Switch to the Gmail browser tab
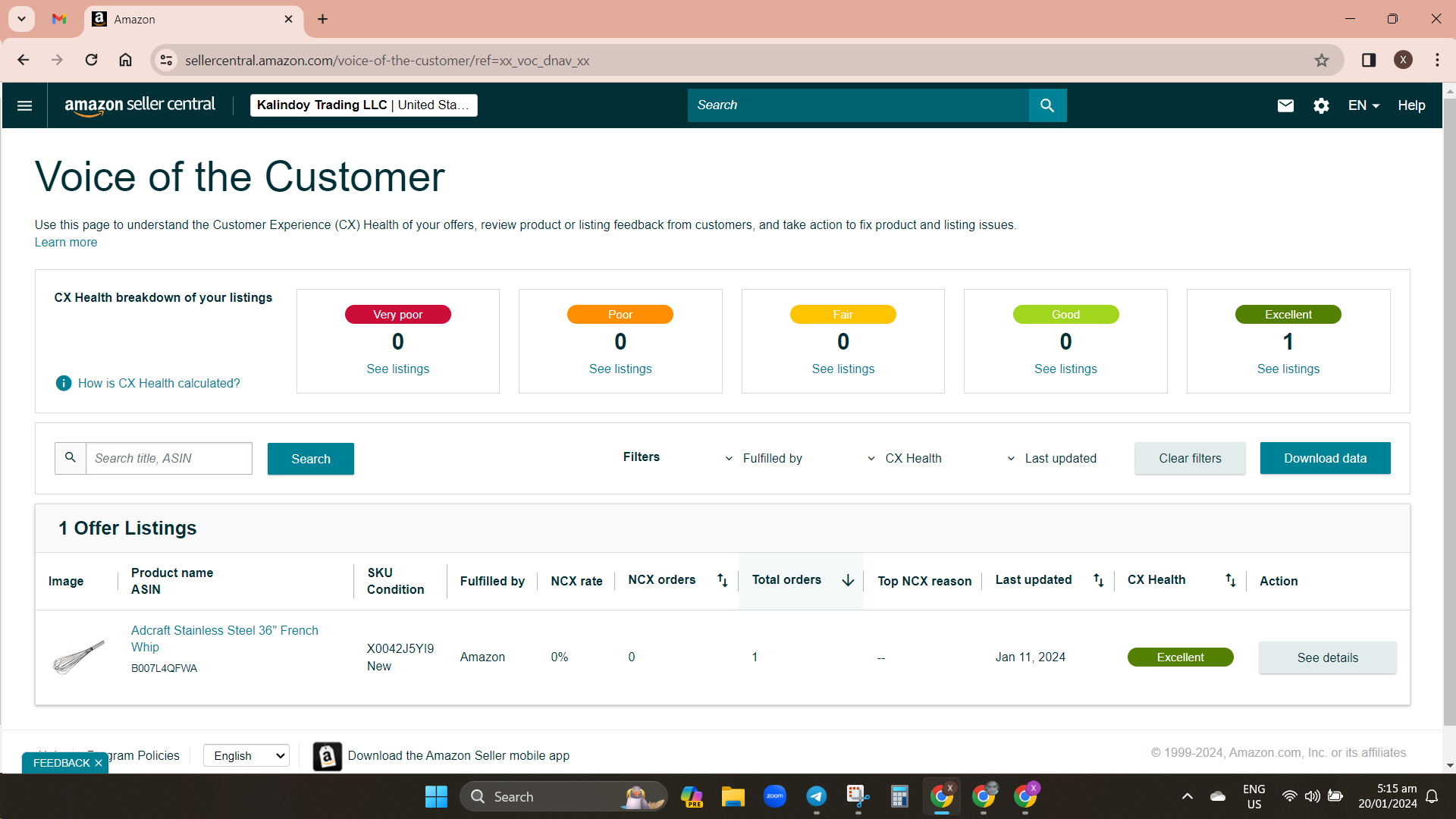This screenshot has height=819, width=1456. (59, 19)
